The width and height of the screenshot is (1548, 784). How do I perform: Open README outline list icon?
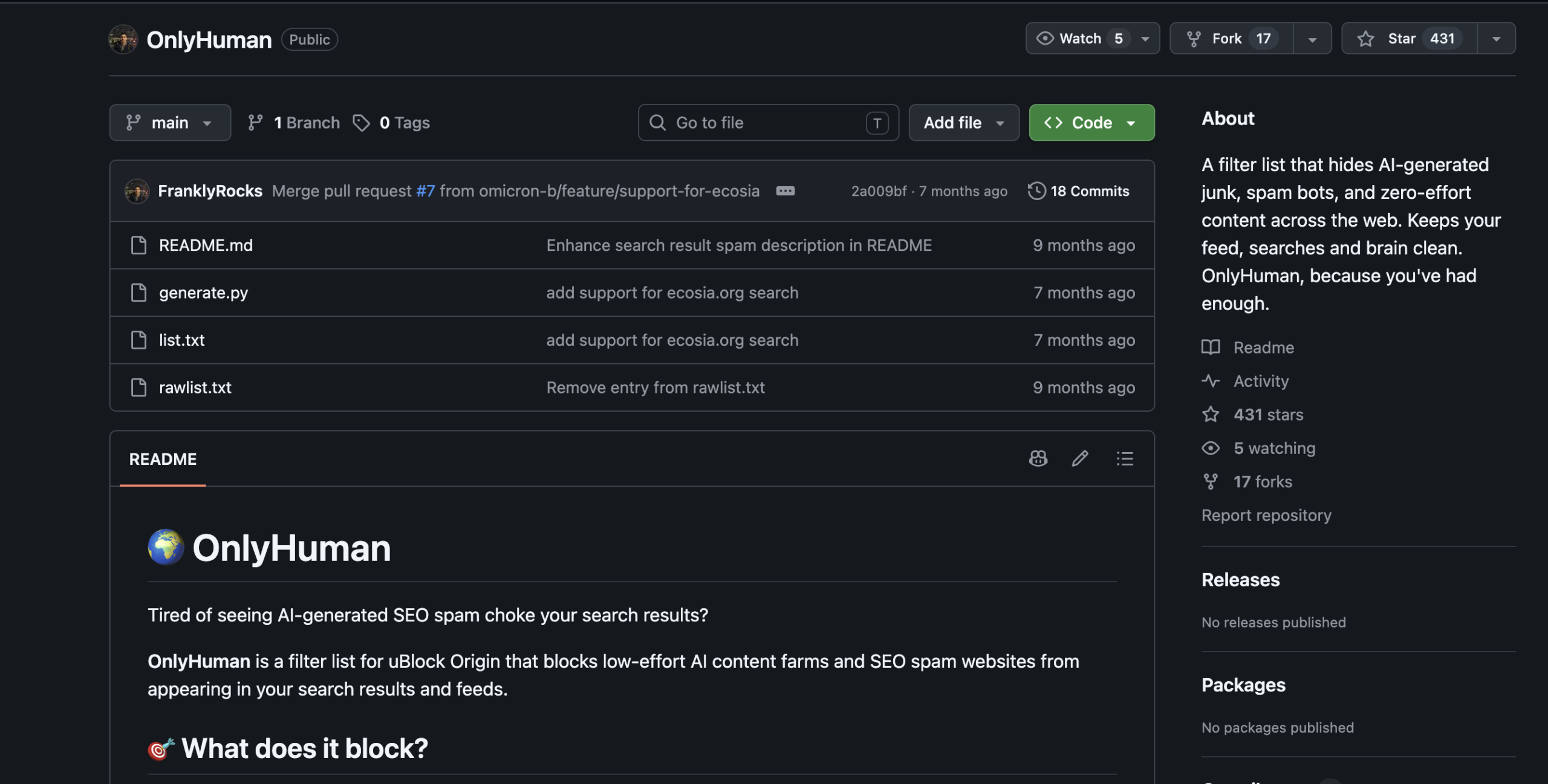(x=1125, y=459)
